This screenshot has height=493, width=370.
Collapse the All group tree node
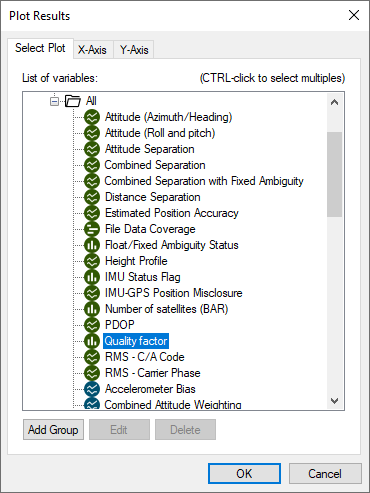pyautogui.click(x=54, y=101)
